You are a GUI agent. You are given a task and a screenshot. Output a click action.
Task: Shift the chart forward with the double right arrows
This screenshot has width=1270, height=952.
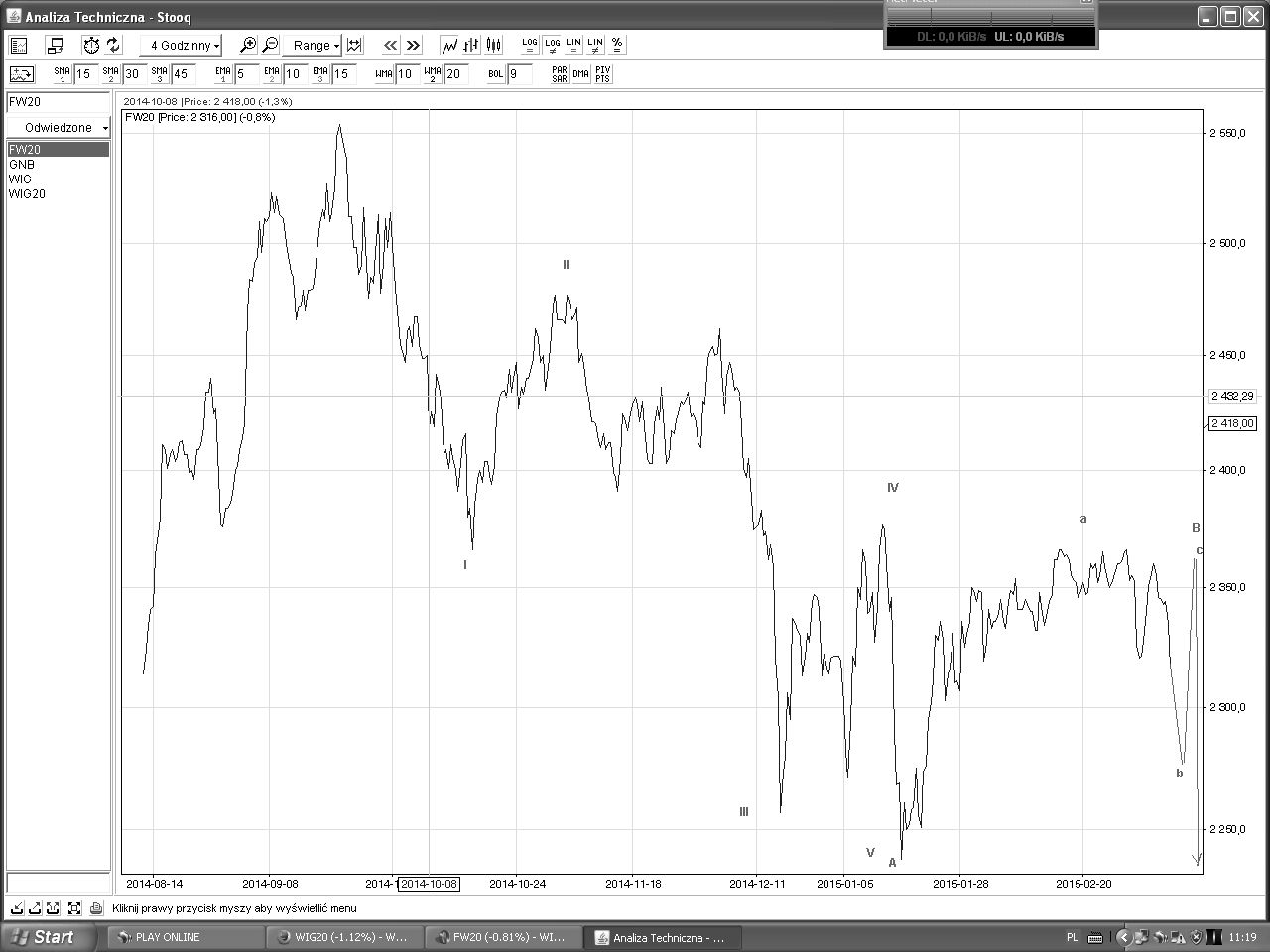pos(413,45)
